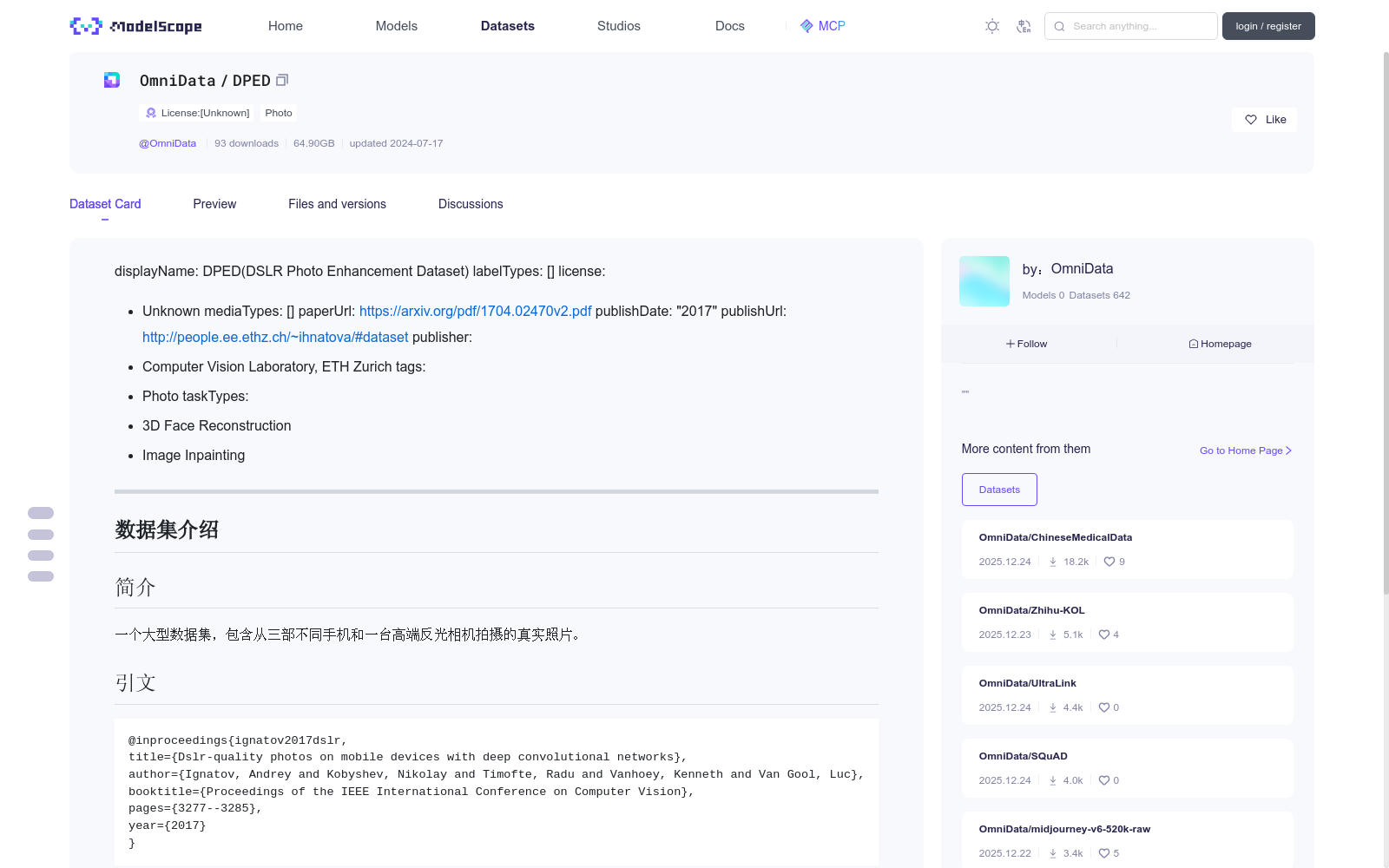Open the Discussions tab
The image size is (1389, 868).
[x=471, y=204]
